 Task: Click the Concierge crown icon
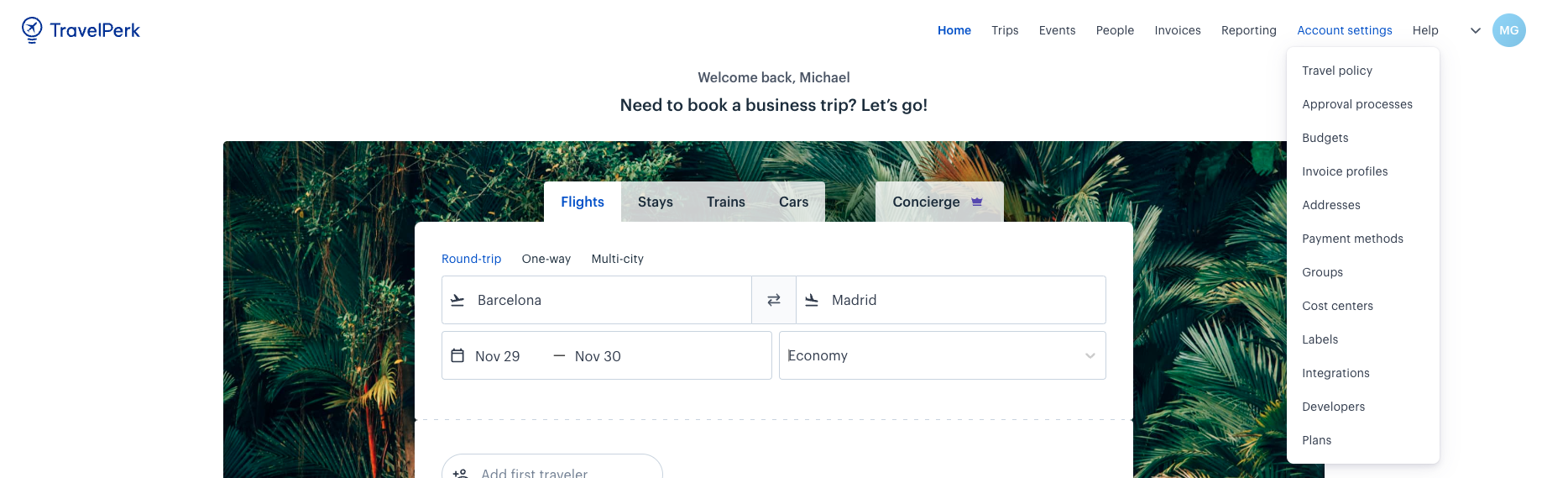click(977, 202)
